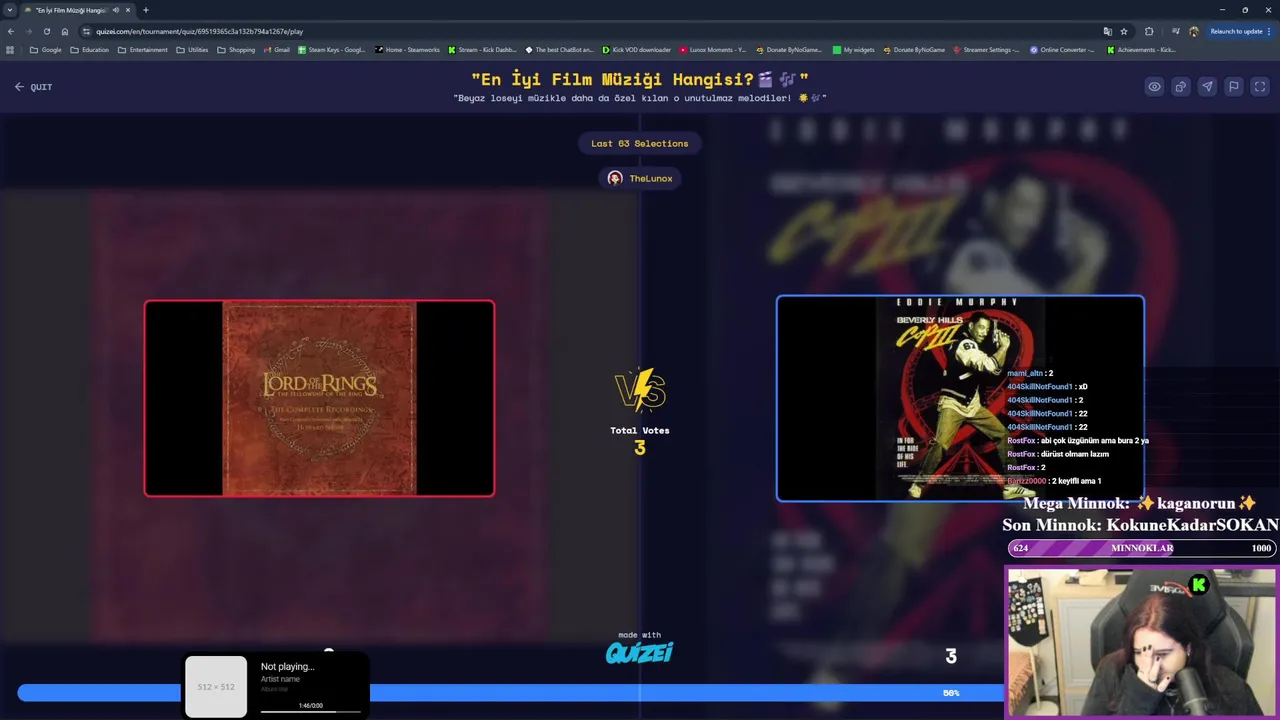1280x720 pixels.
Task: Click the blue tournament progress bar
Action: tap(510, 692)
